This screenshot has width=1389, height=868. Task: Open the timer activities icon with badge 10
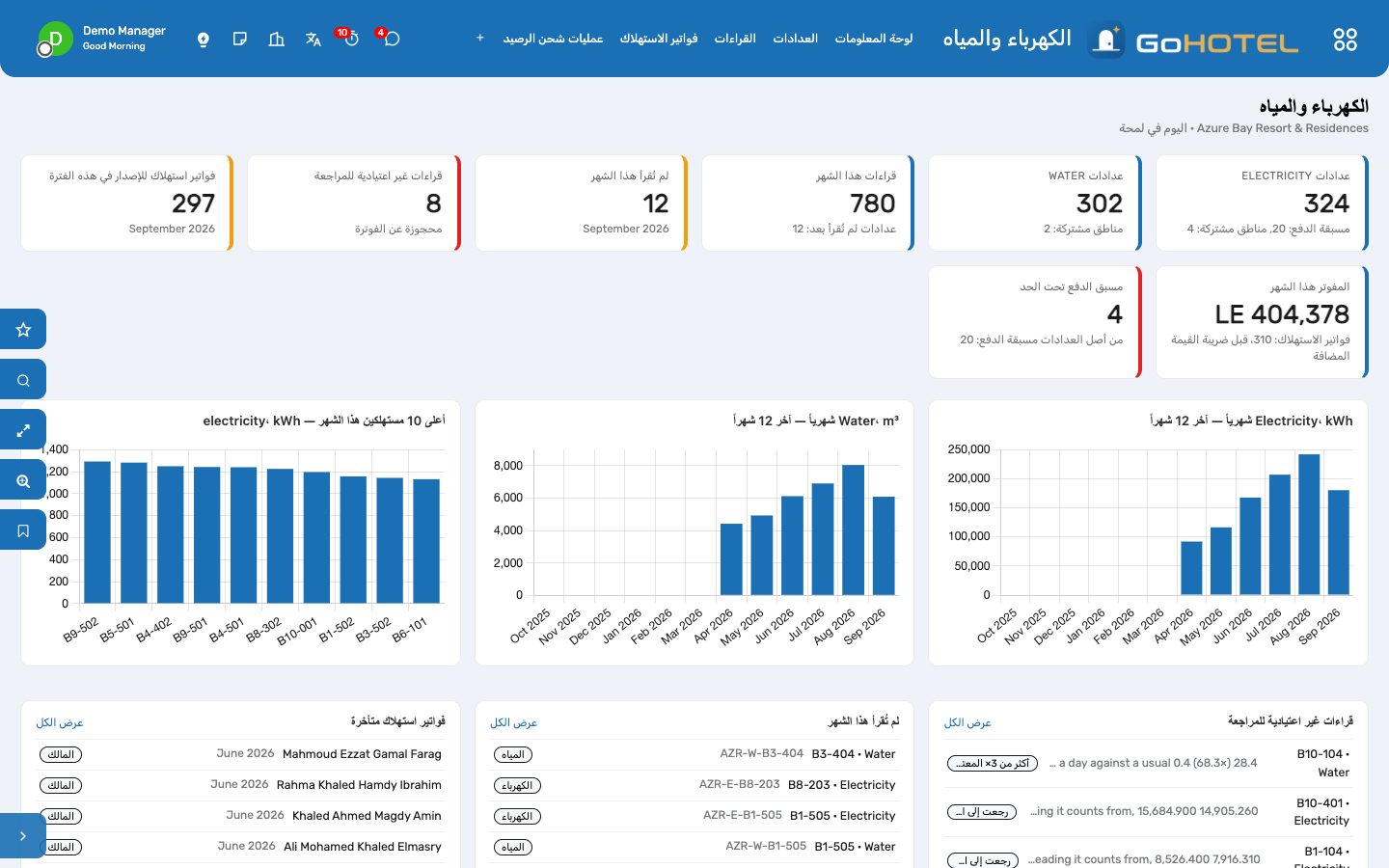[350, 39]
